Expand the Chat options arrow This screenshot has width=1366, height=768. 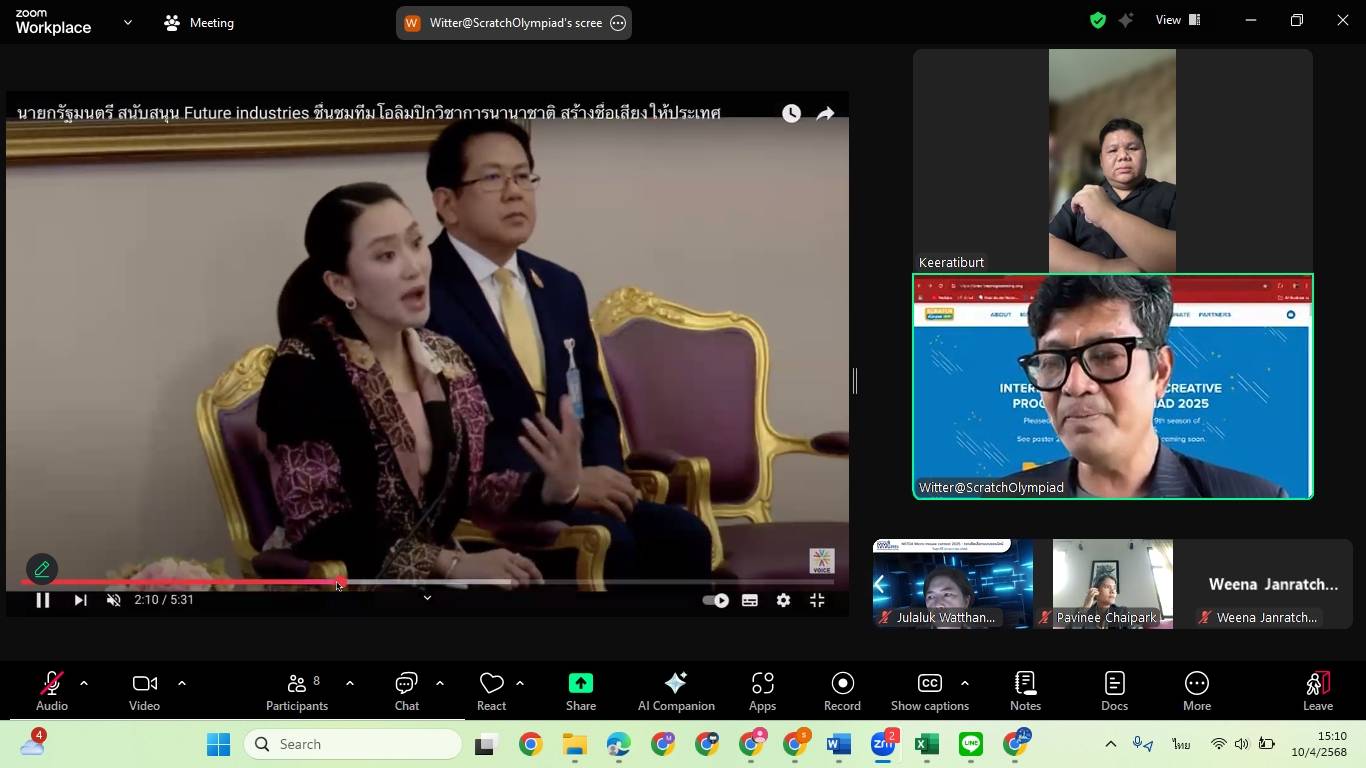[x=439, y=683]
